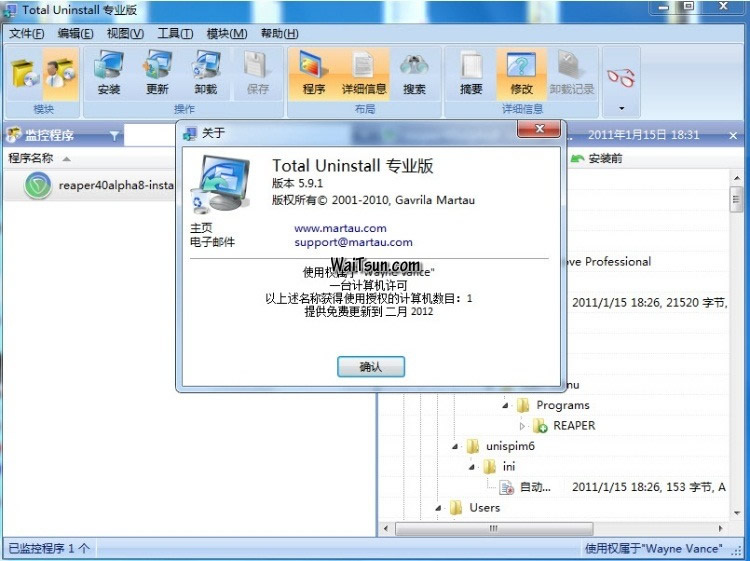Expand the REAPER folder tree node
The height and width of the screenshot is (561, 750).
[x=522, y=426]
